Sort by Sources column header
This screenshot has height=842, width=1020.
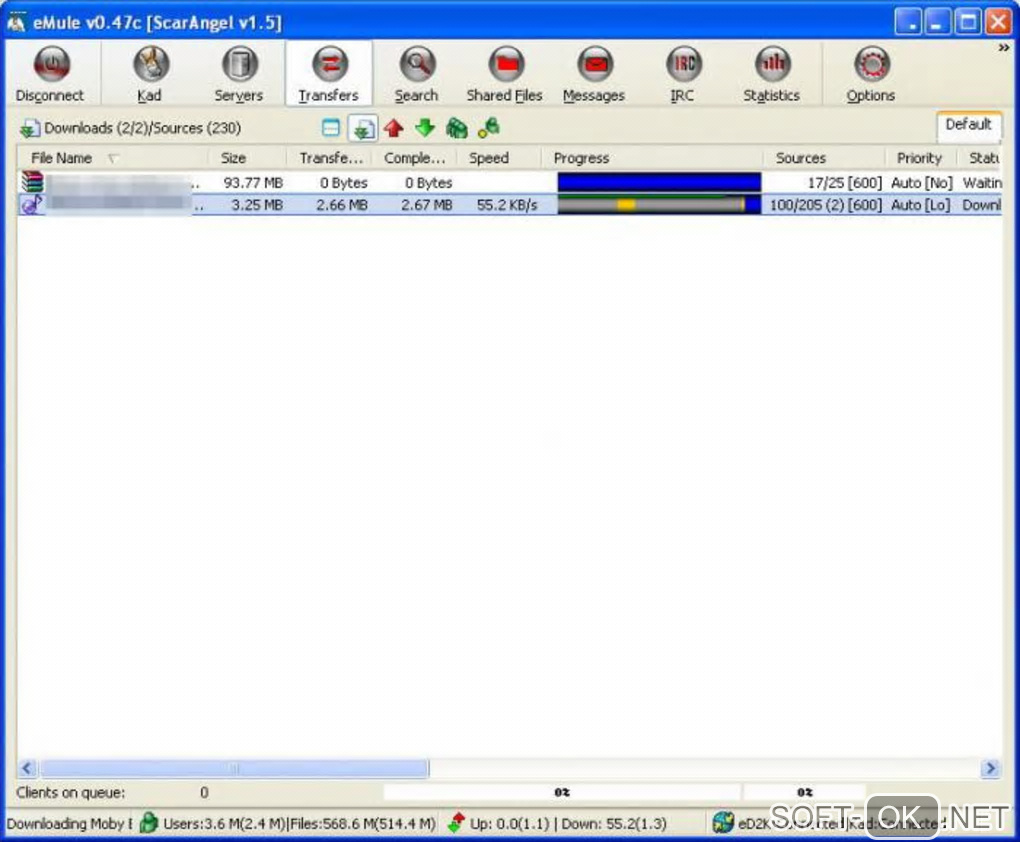tap(824, 158)
